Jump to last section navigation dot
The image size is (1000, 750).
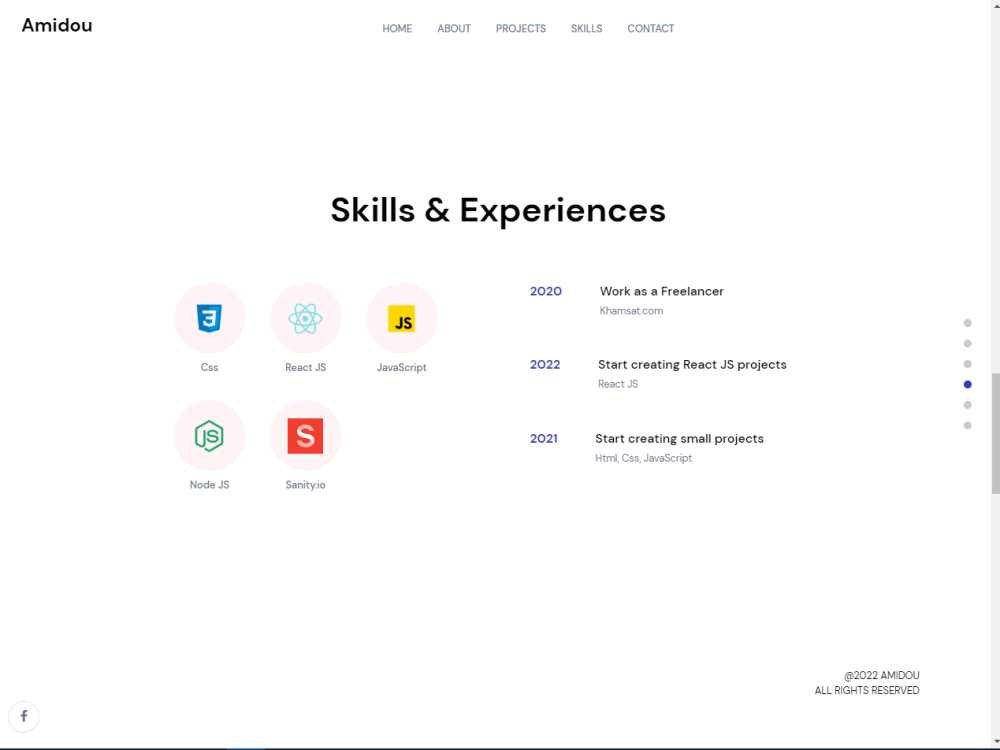tap(967, 425)
